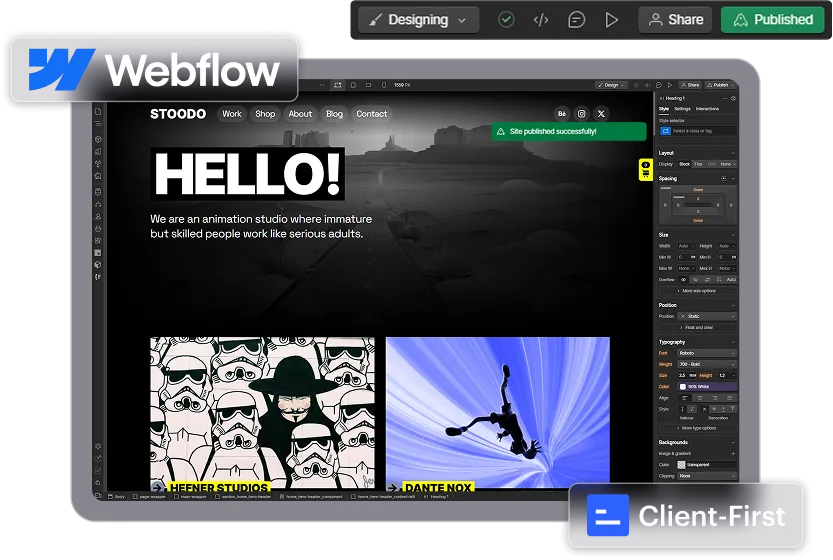The width and height of the screenshot is (833, 560).
Task: Click the Behance icon in site header
Action: pos(562,114)
